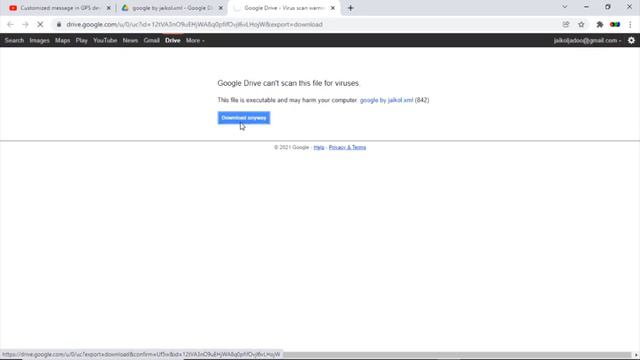Go back to the previous page

click(10, 24)
